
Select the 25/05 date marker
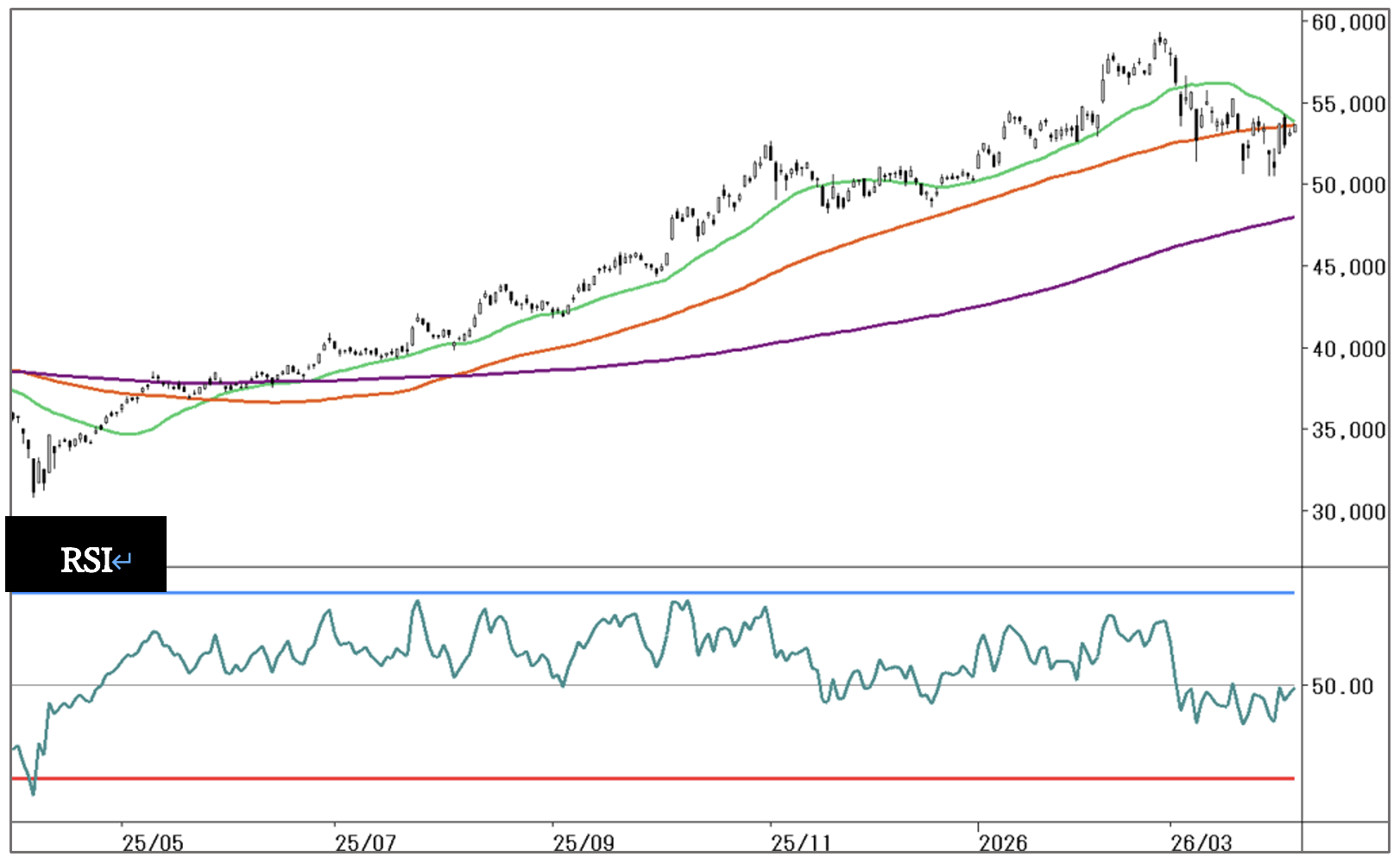153,842
